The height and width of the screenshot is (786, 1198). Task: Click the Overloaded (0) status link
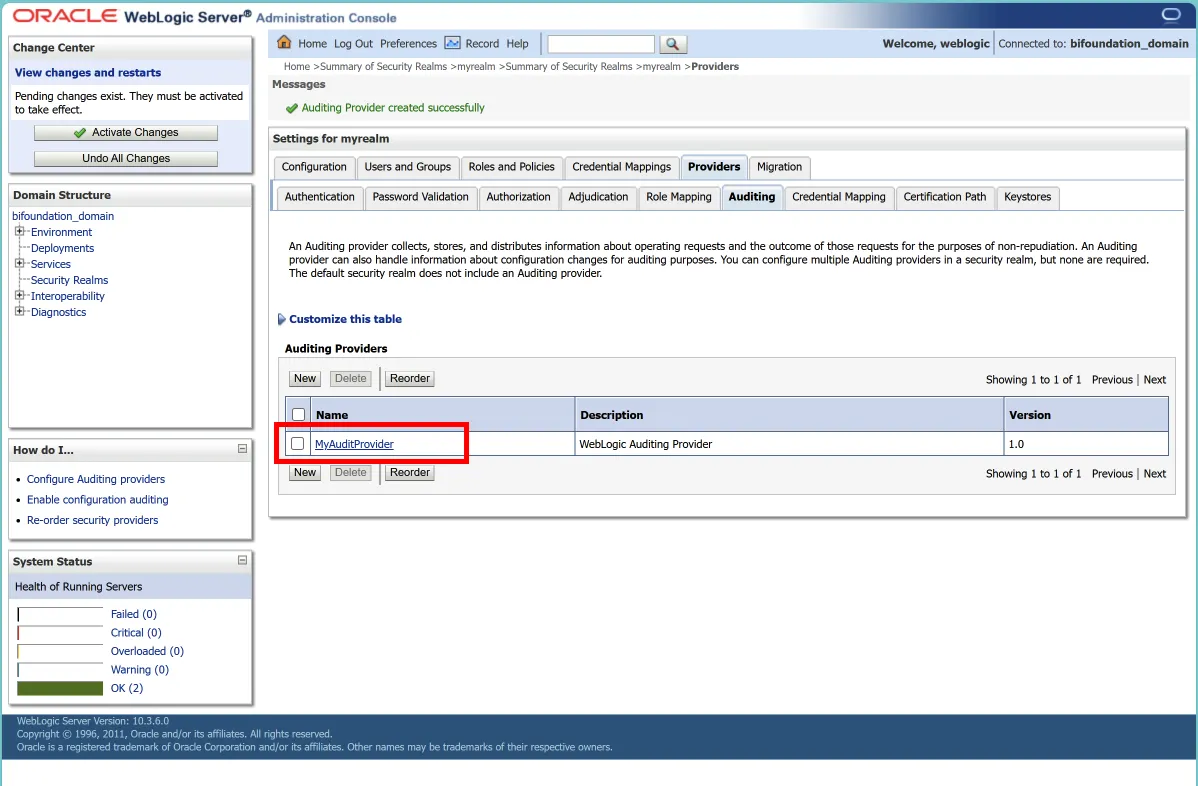[147, 651]
